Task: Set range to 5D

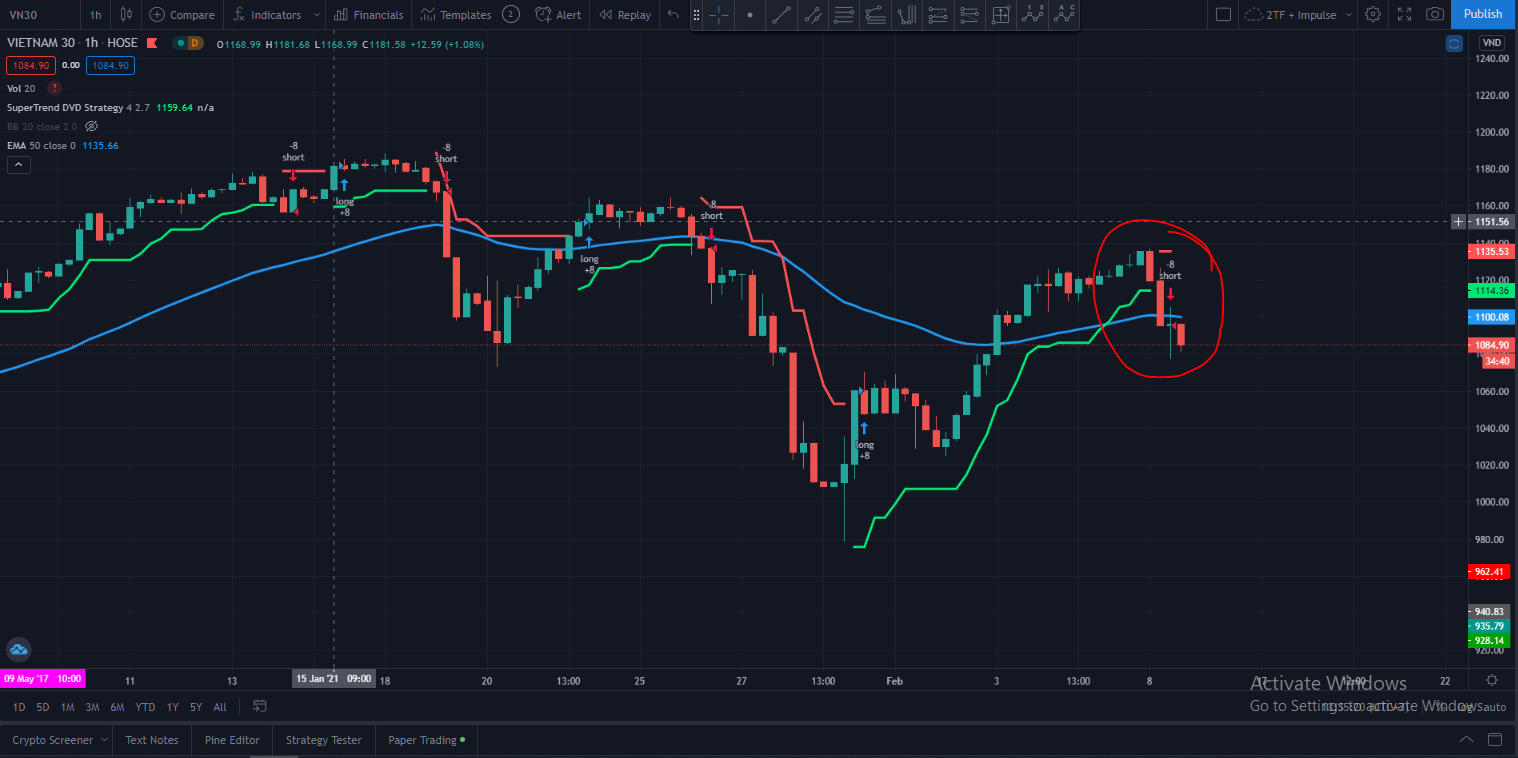Action: coord(43,707)
